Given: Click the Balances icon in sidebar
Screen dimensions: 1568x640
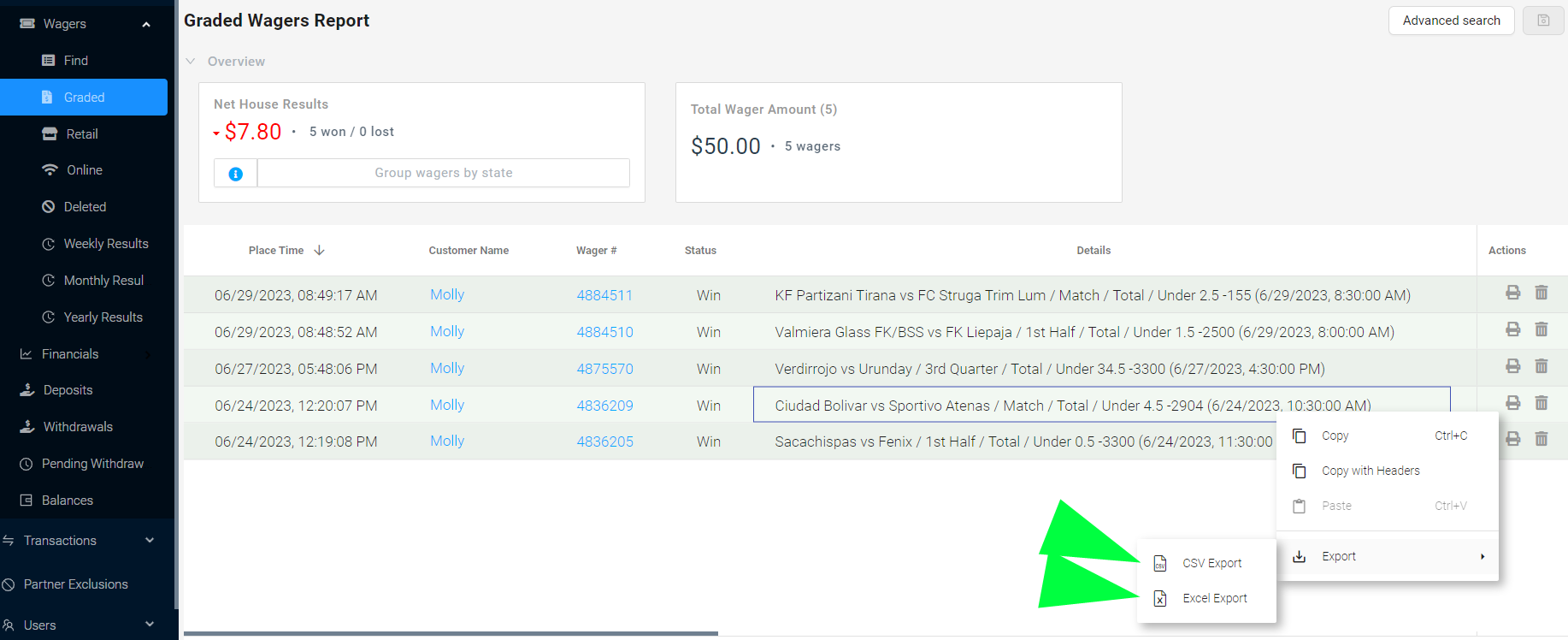Looking at the screenshot, I should 27,500.
